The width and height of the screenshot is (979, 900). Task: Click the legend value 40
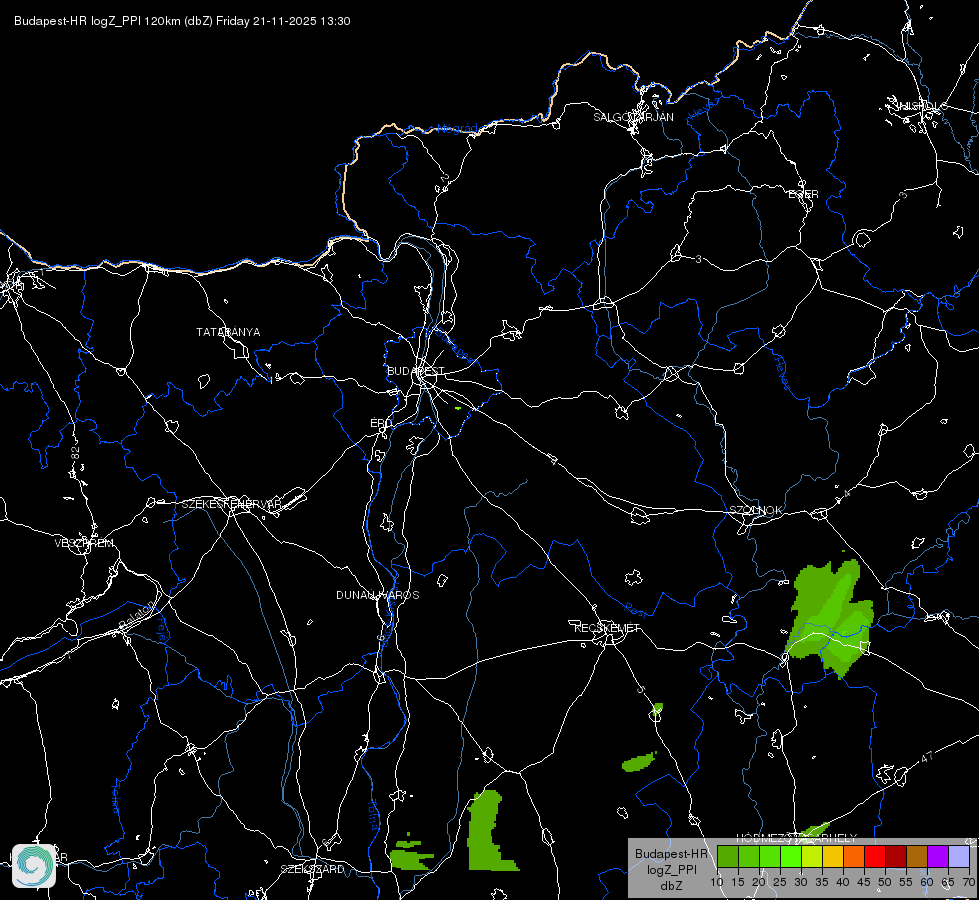(843, 882)
